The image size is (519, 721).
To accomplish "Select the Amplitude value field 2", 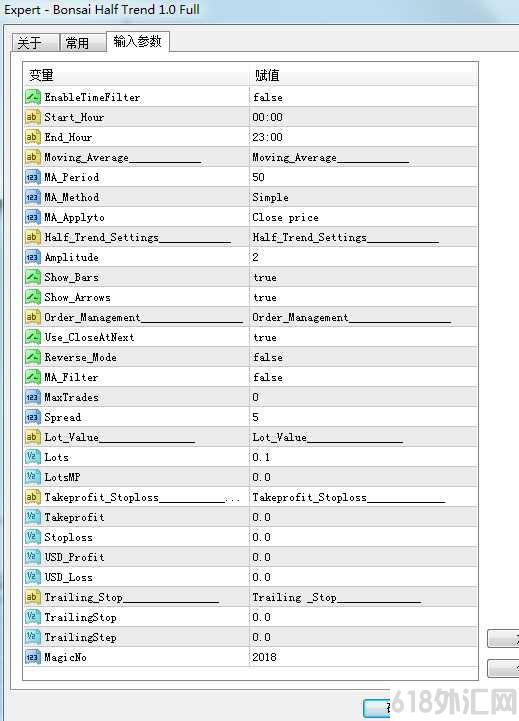I will click(x=363, y=257).
